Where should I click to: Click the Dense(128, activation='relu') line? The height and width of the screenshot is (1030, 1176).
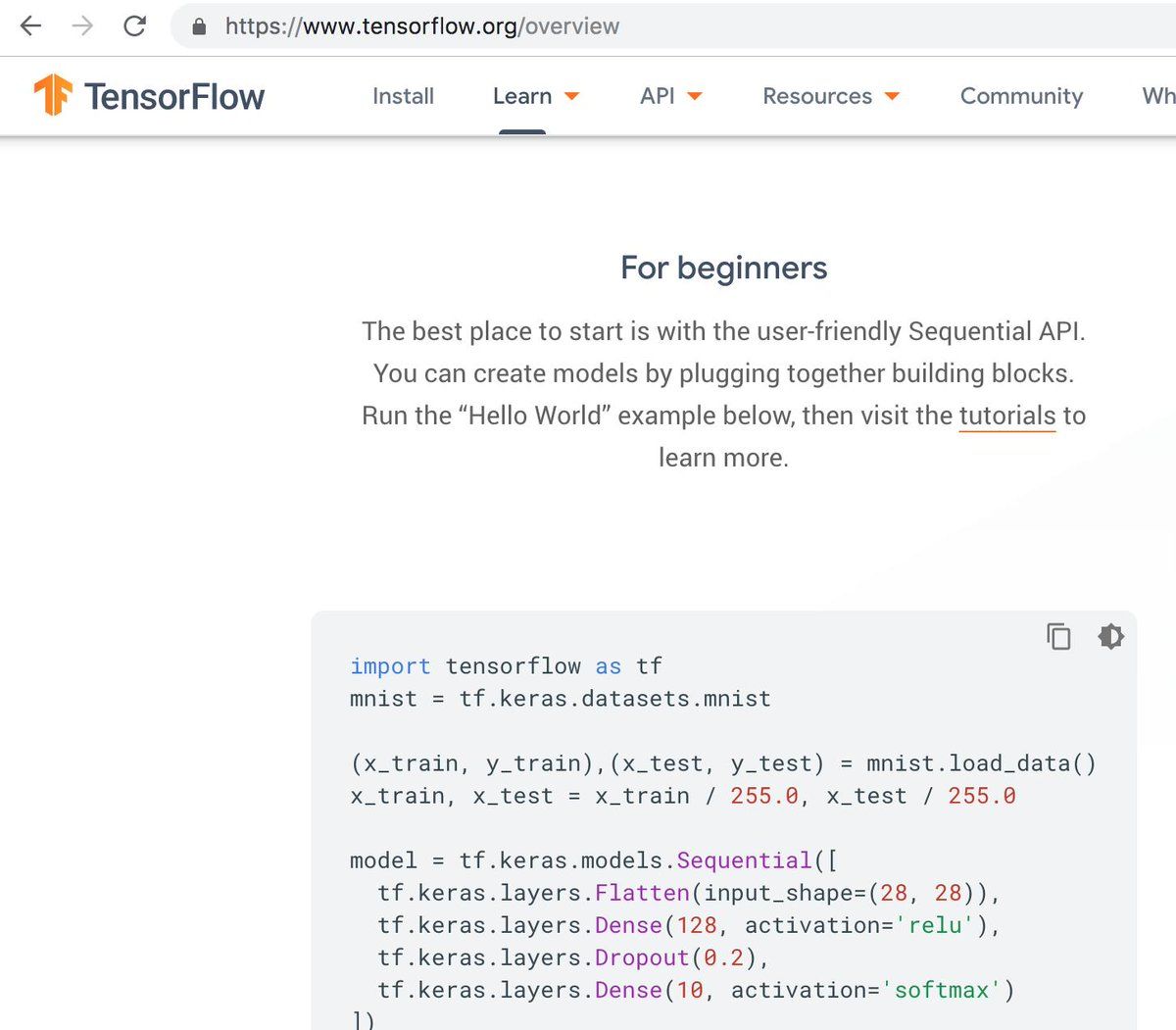[x=689, y=925]
